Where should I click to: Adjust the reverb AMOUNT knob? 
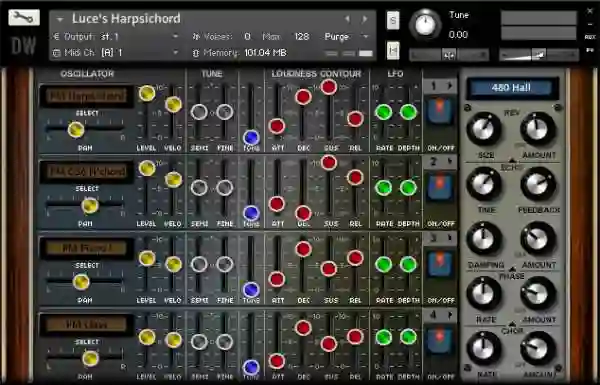(x=538, y=129)
